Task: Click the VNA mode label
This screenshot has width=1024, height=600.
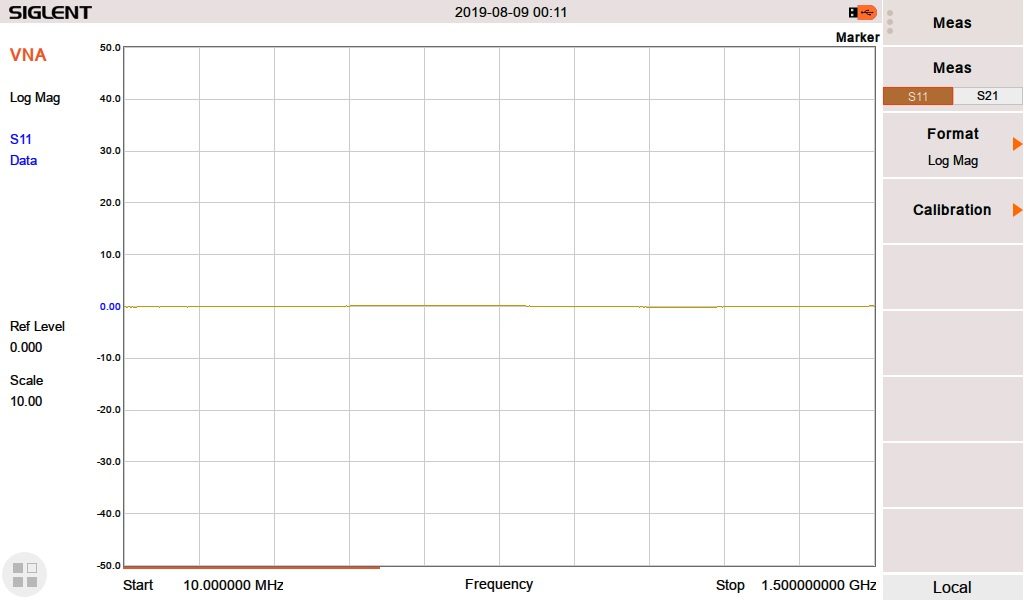Action: click(x=28, y=55)
